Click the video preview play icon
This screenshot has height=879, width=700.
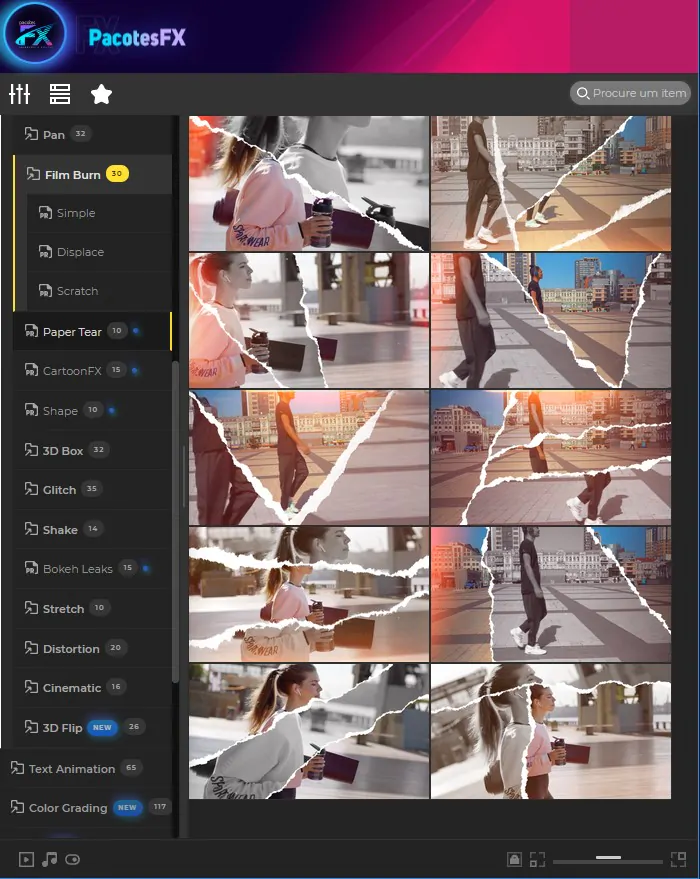click(26, 859)
